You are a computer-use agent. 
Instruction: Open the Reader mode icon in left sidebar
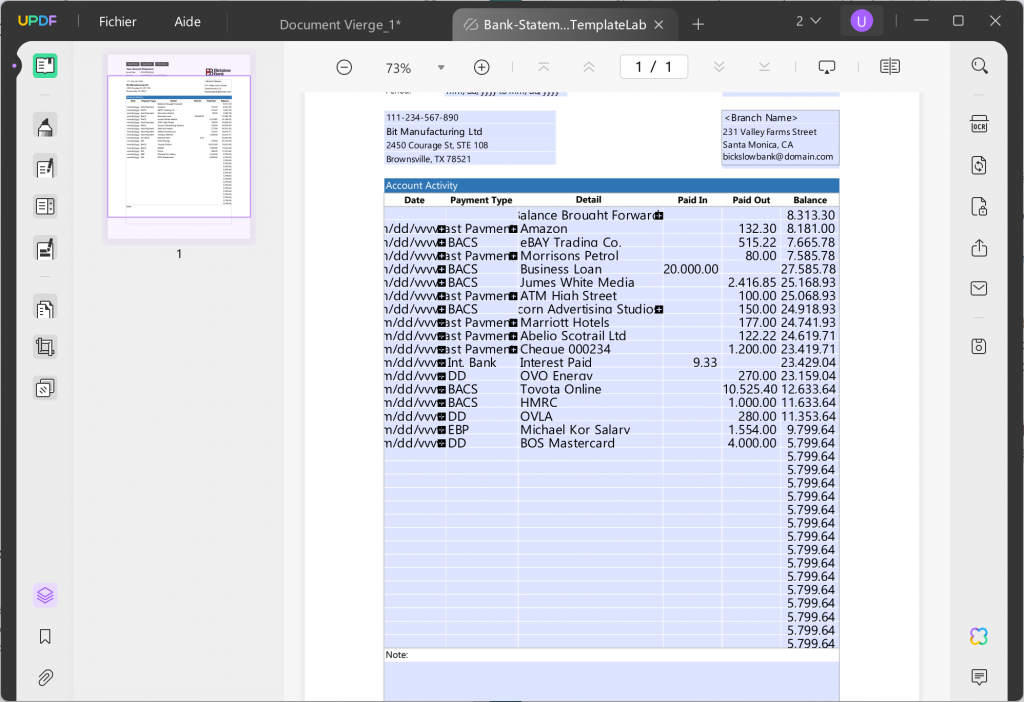pos(45,66)
